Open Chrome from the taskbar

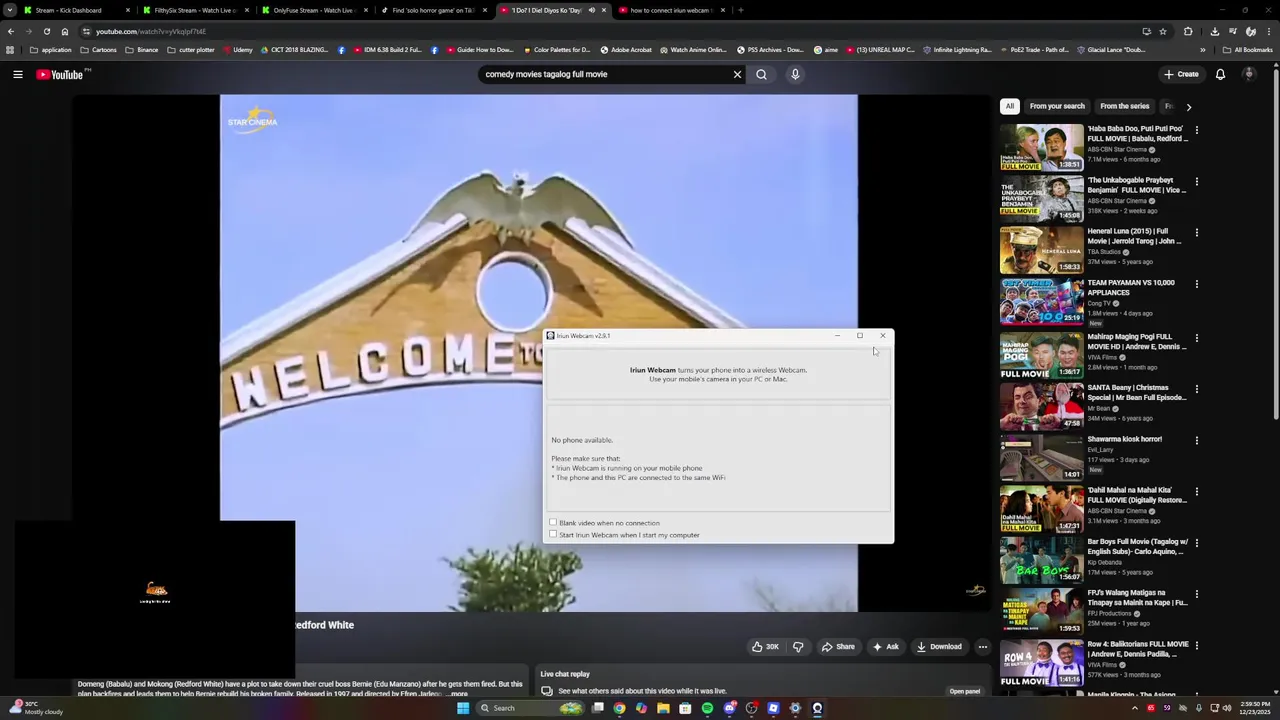pyautogui.click(x=619, y=708)
